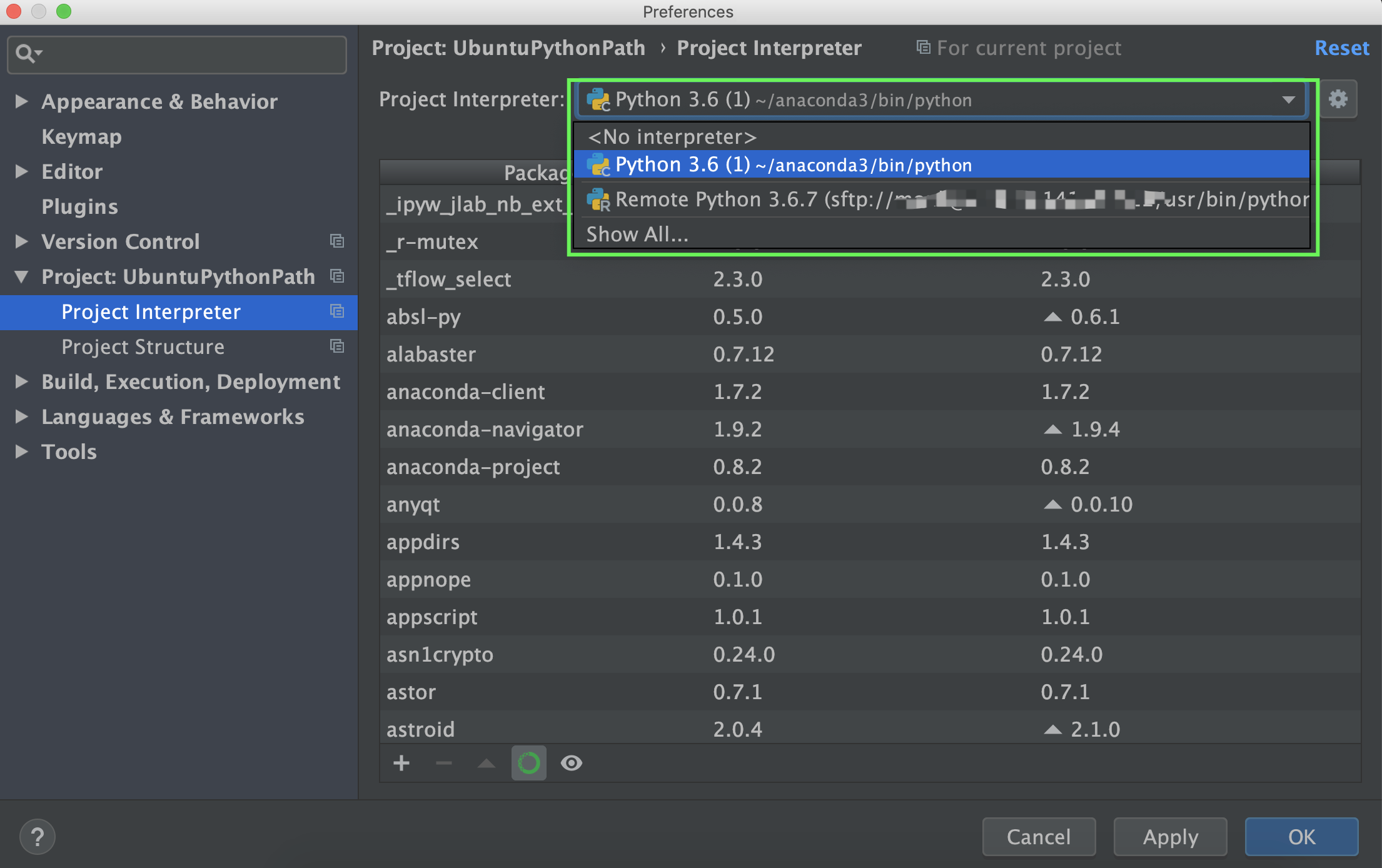The image size is (1382, 868).
Task: Click the help question mark button
Action: [38, 837]
